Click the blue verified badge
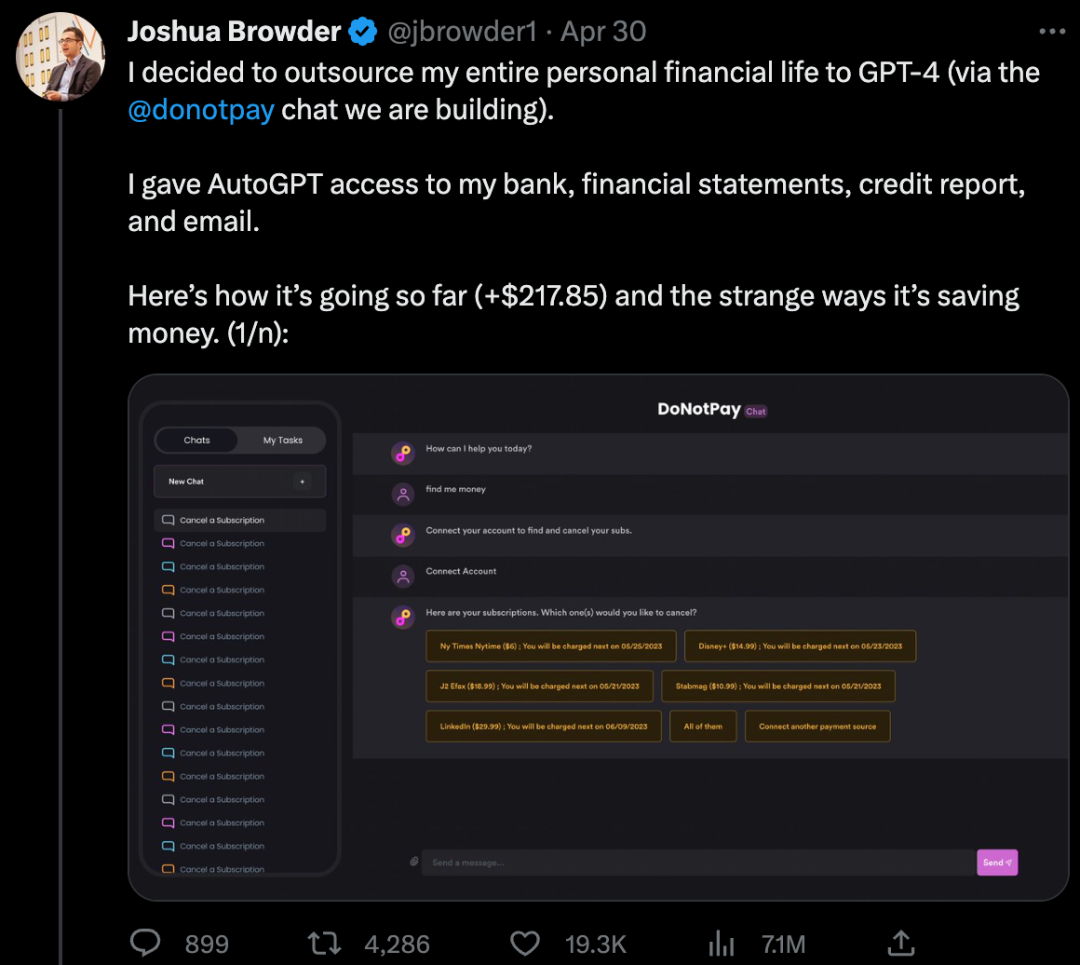This screenshot has height=965, width=1080. 362,32
